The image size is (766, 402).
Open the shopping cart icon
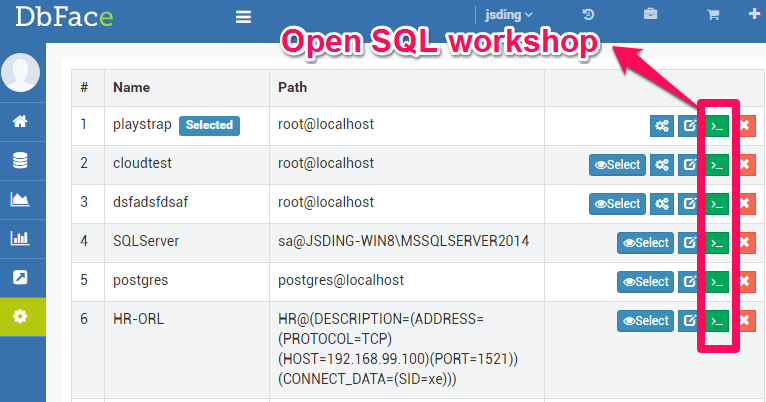pos(713,15)
